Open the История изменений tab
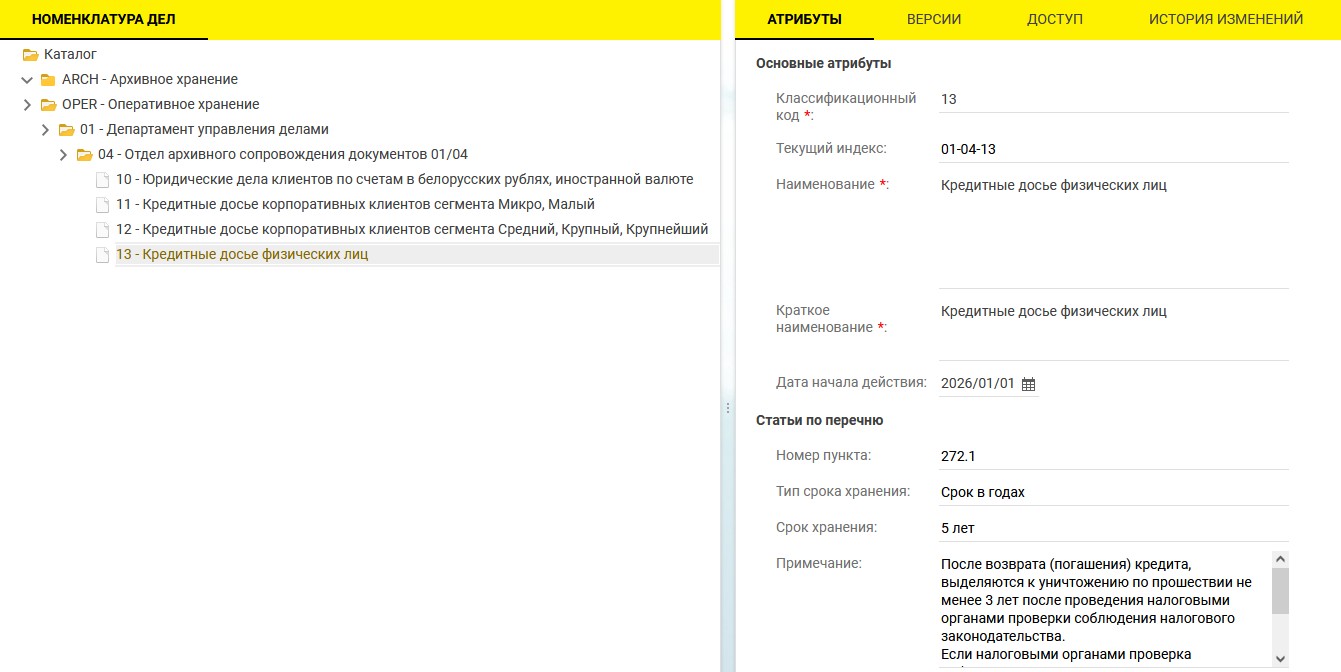The height and width of the screenshot is (672, 1341). pos(1226,19)
